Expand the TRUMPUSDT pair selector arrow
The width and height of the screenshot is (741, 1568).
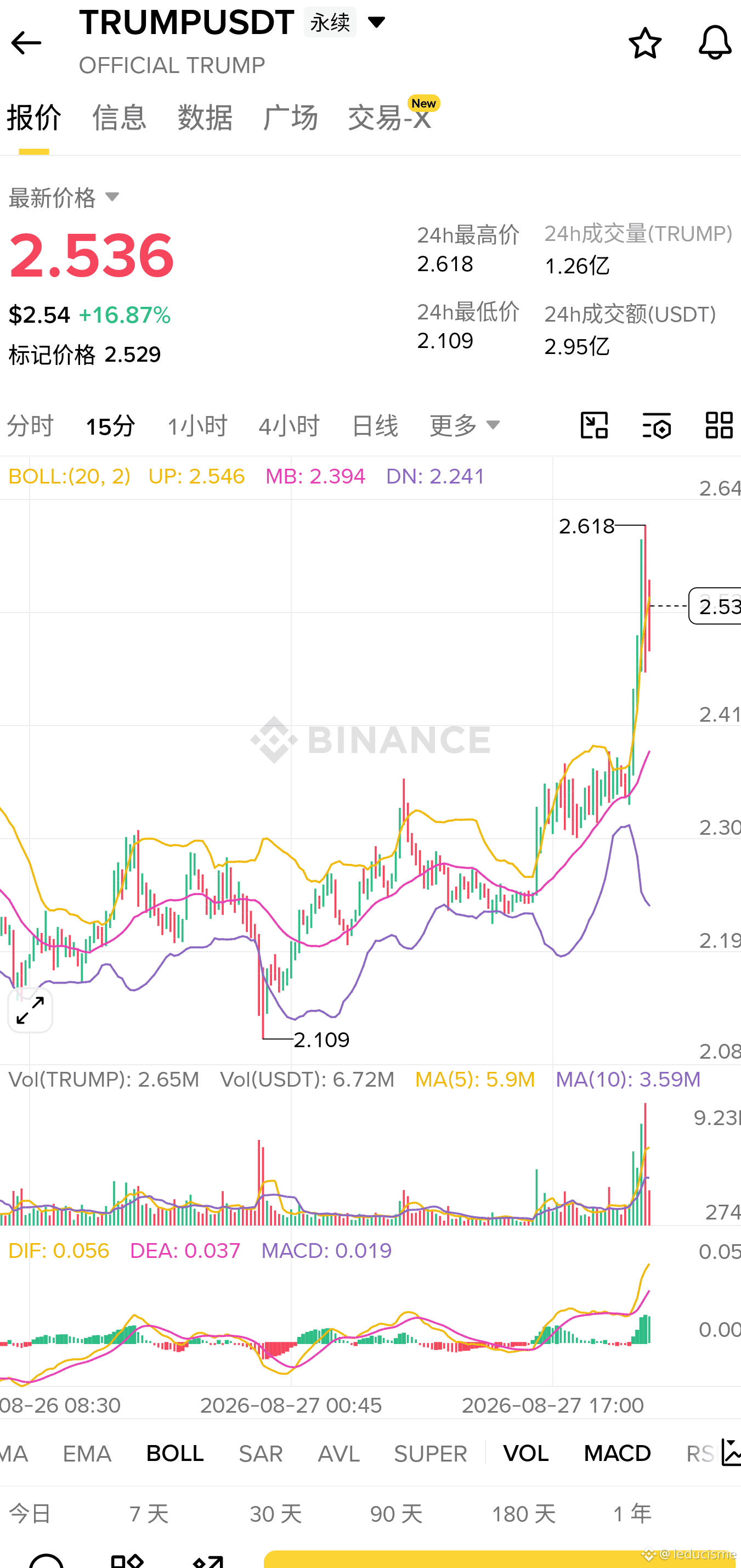point(377,23)
